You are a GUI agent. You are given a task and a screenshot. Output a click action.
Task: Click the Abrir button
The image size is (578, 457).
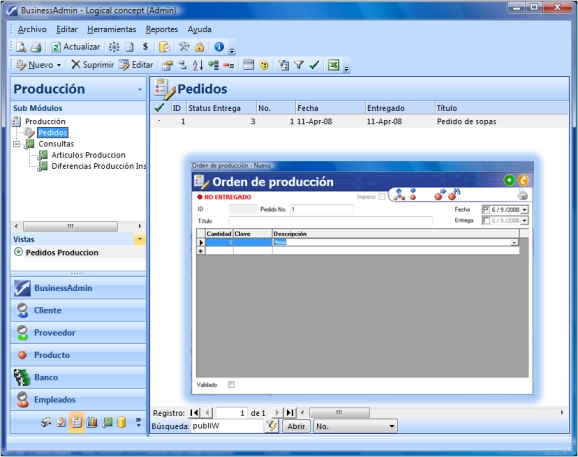(296, 426)
